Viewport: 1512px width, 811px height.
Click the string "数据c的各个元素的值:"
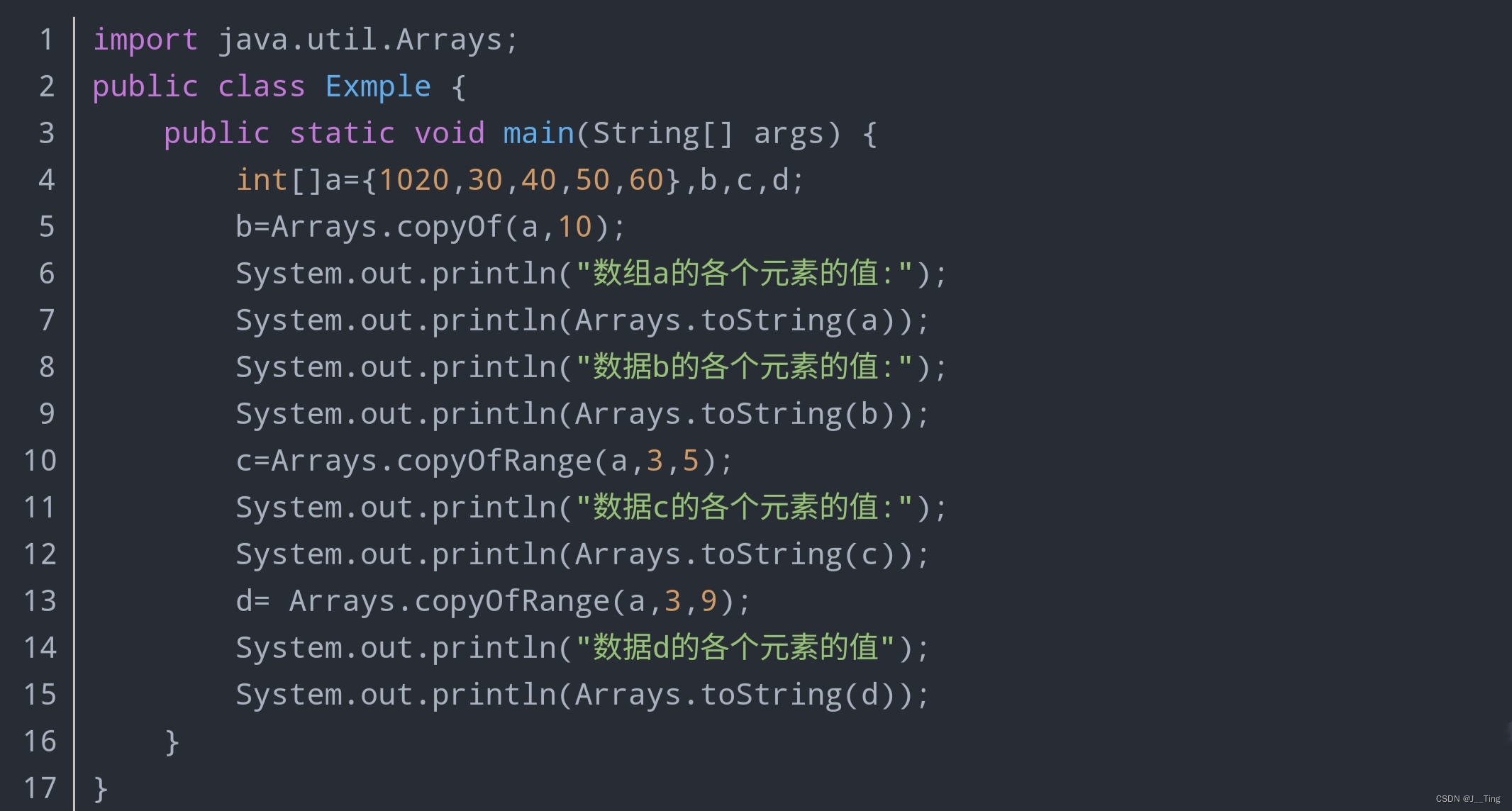click(744, 508)
